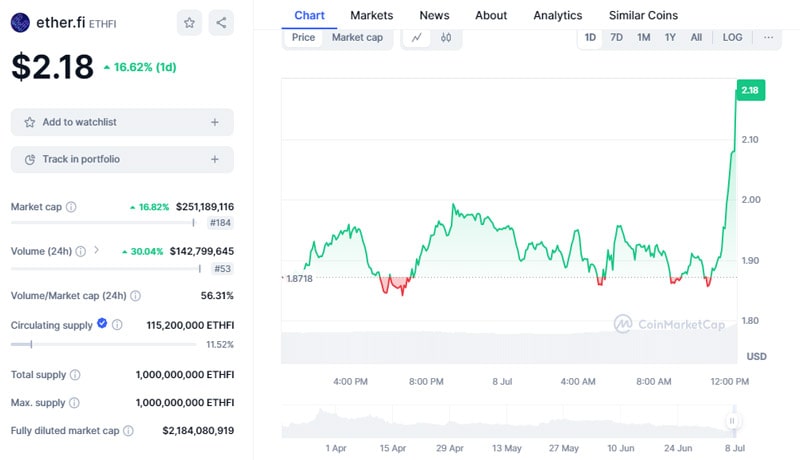
Task: Select the Market cap chart toggle
Action: [357, 37]
